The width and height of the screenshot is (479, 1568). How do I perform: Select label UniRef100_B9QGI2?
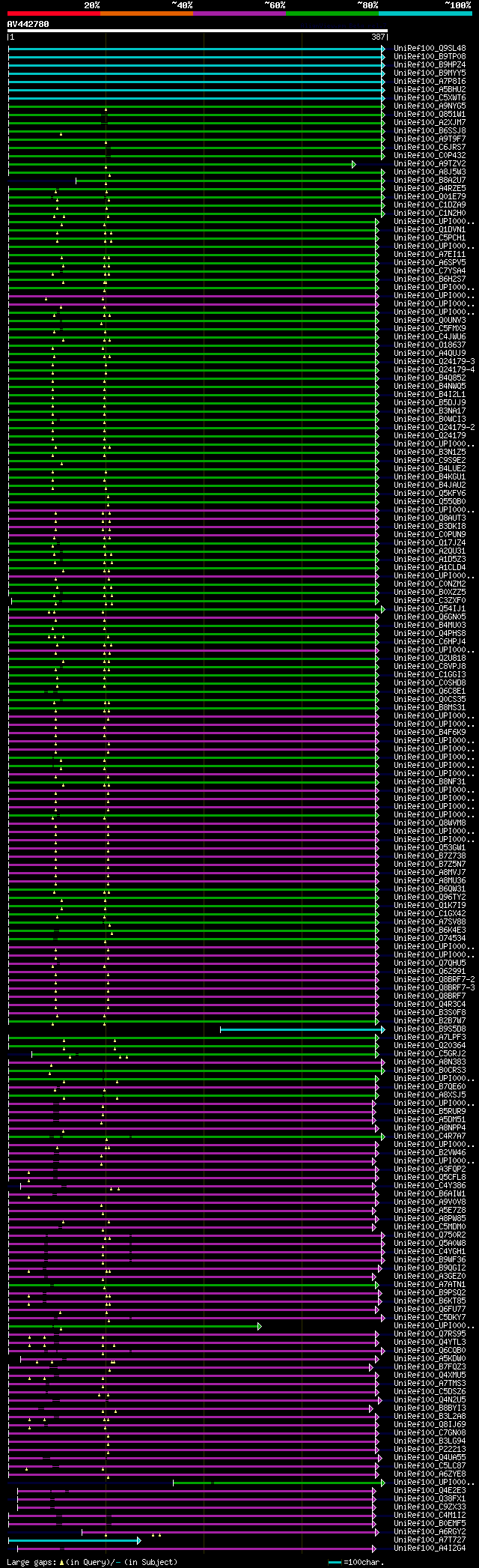[430, 1268]
